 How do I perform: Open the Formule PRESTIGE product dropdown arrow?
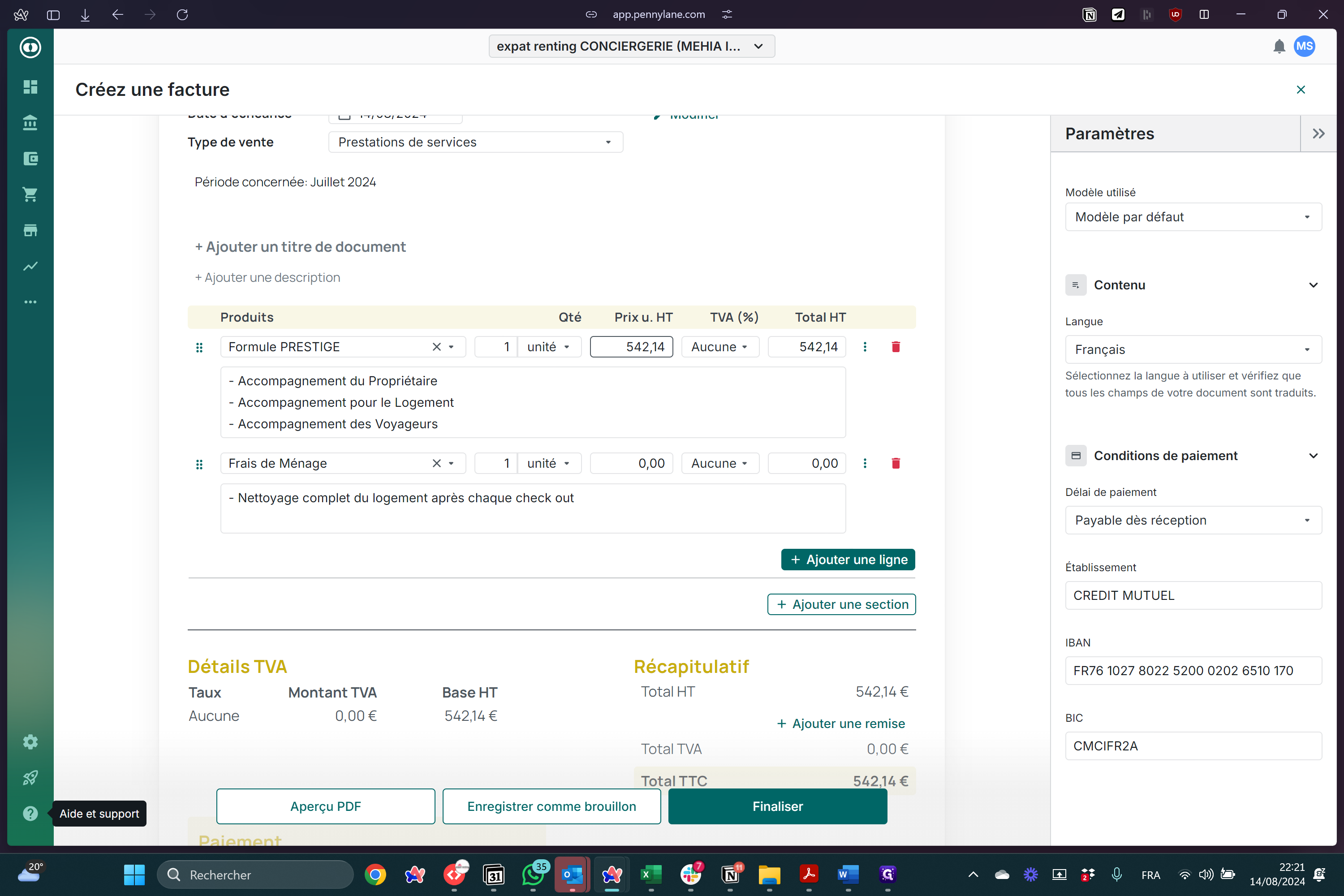coord(452,347)
